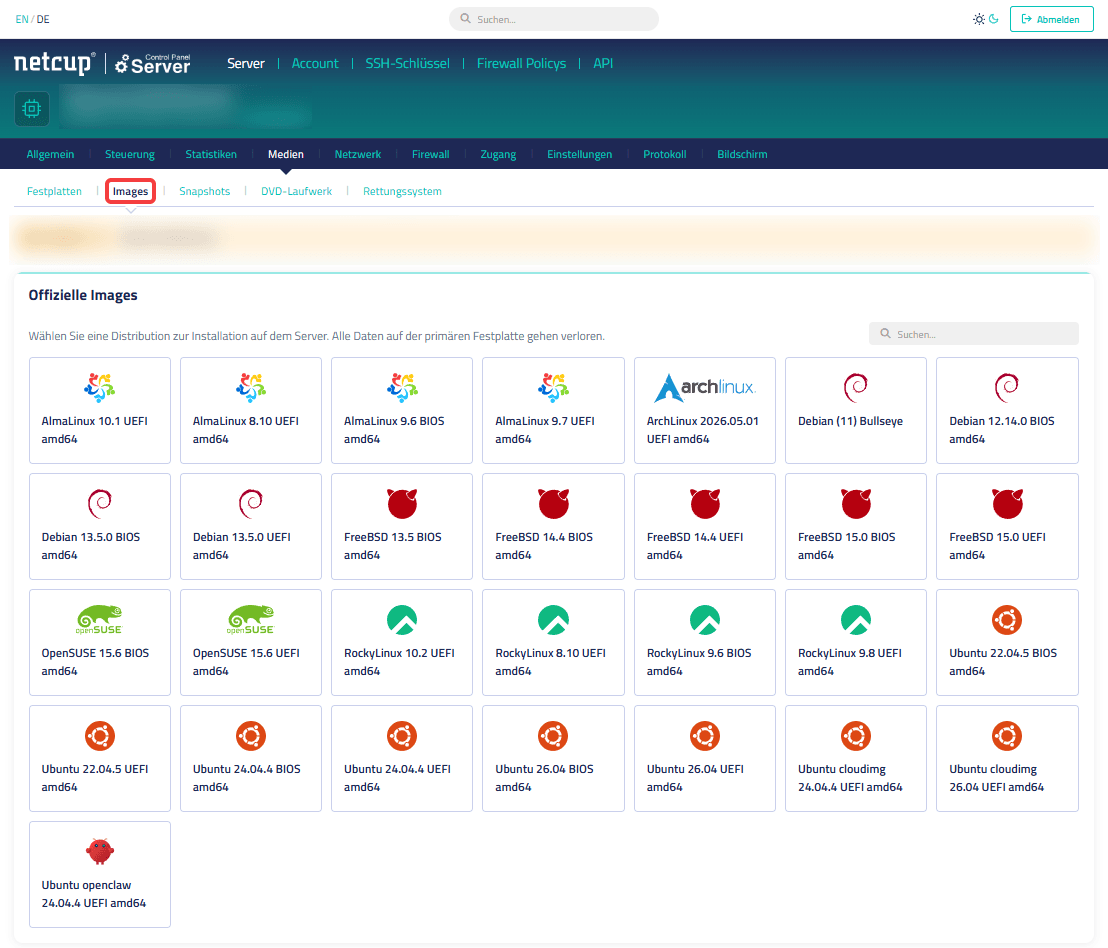The height and width of the screenshot is (948, 1108).
Task: Switch to the Snapshots sub-tab
Action: click(x=205, y=191)
